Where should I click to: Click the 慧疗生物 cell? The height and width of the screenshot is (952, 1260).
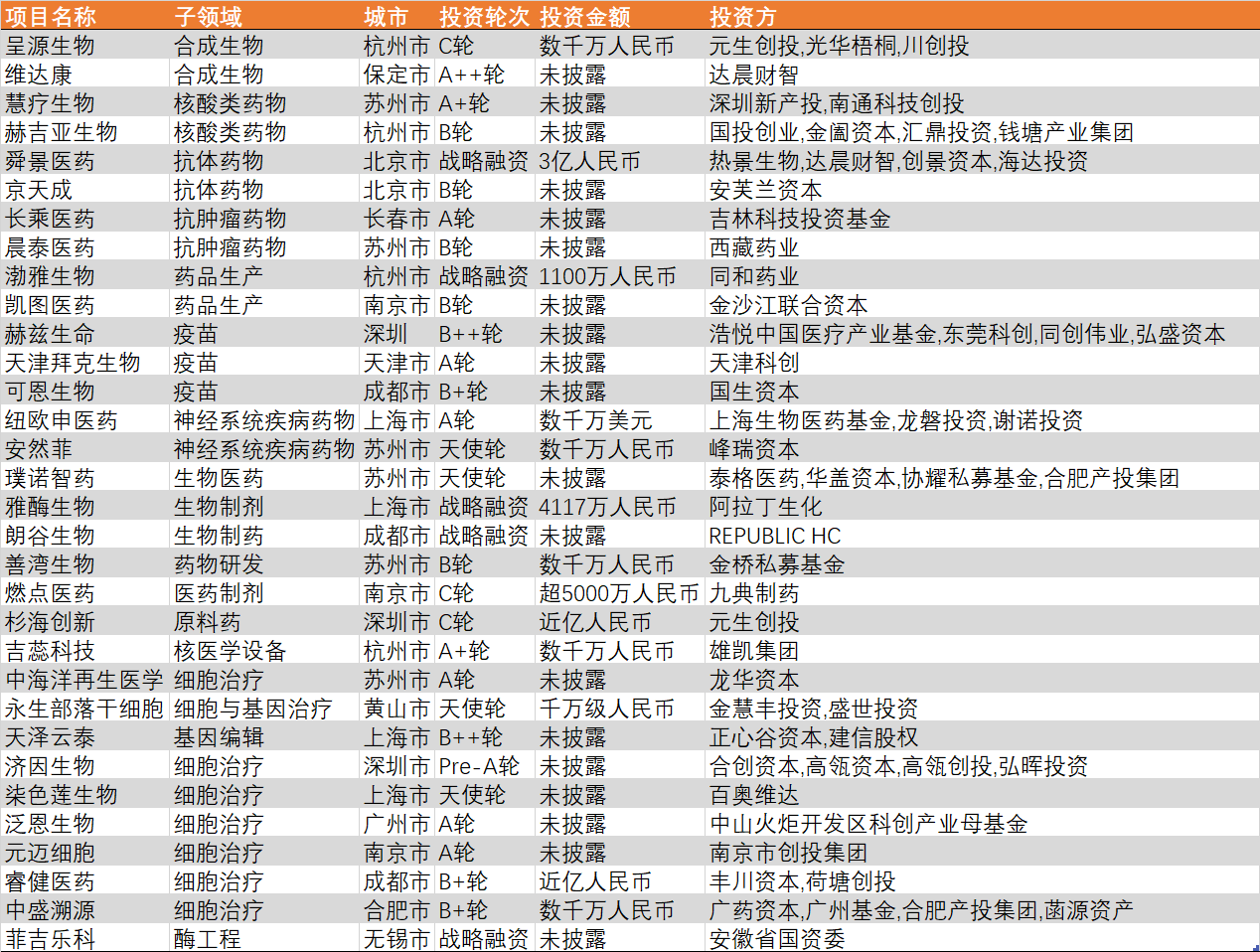tap(50, 103)
